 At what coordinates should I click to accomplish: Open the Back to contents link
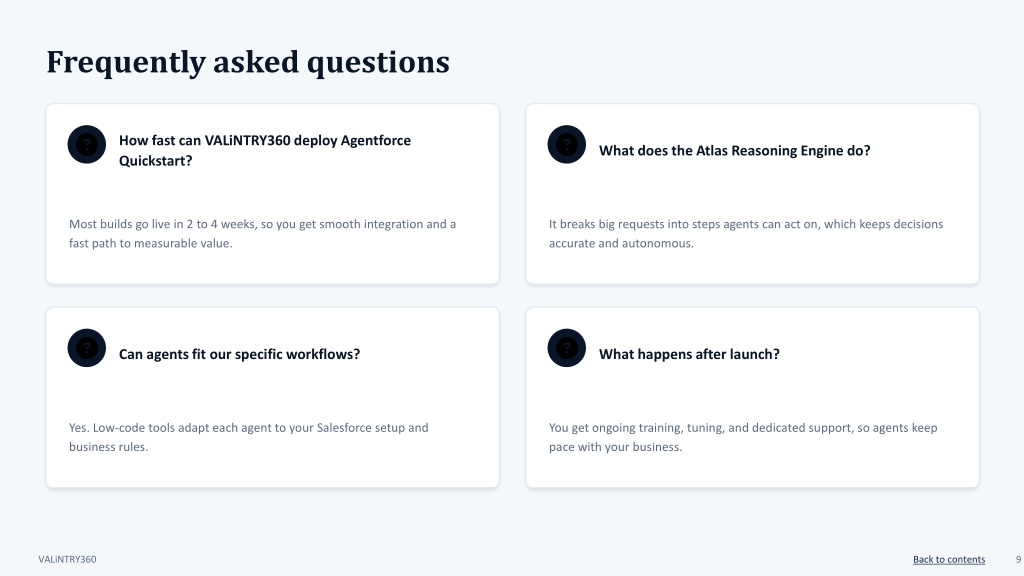(949, 560)
